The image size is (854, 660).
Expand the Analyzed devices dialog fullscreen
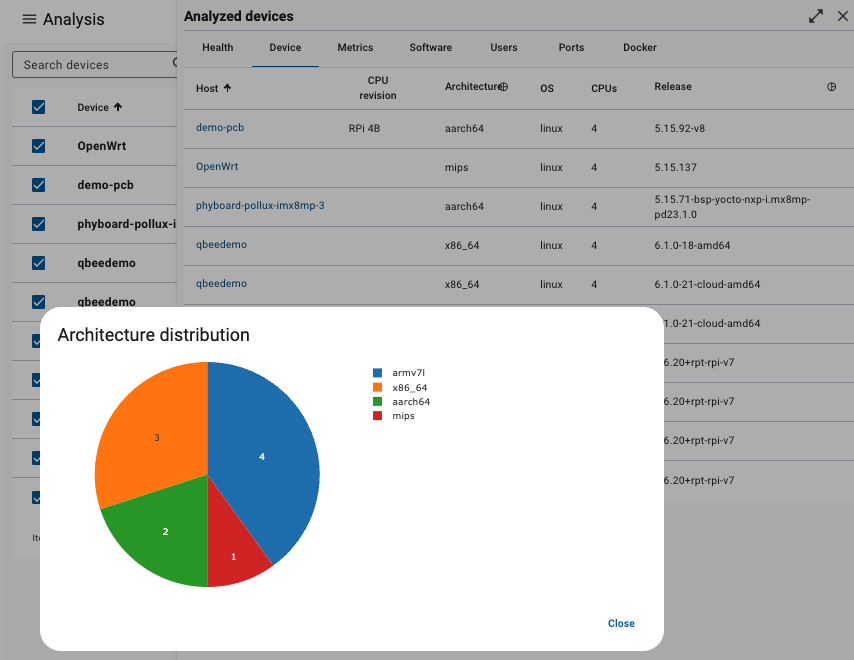tap(816, 16)
